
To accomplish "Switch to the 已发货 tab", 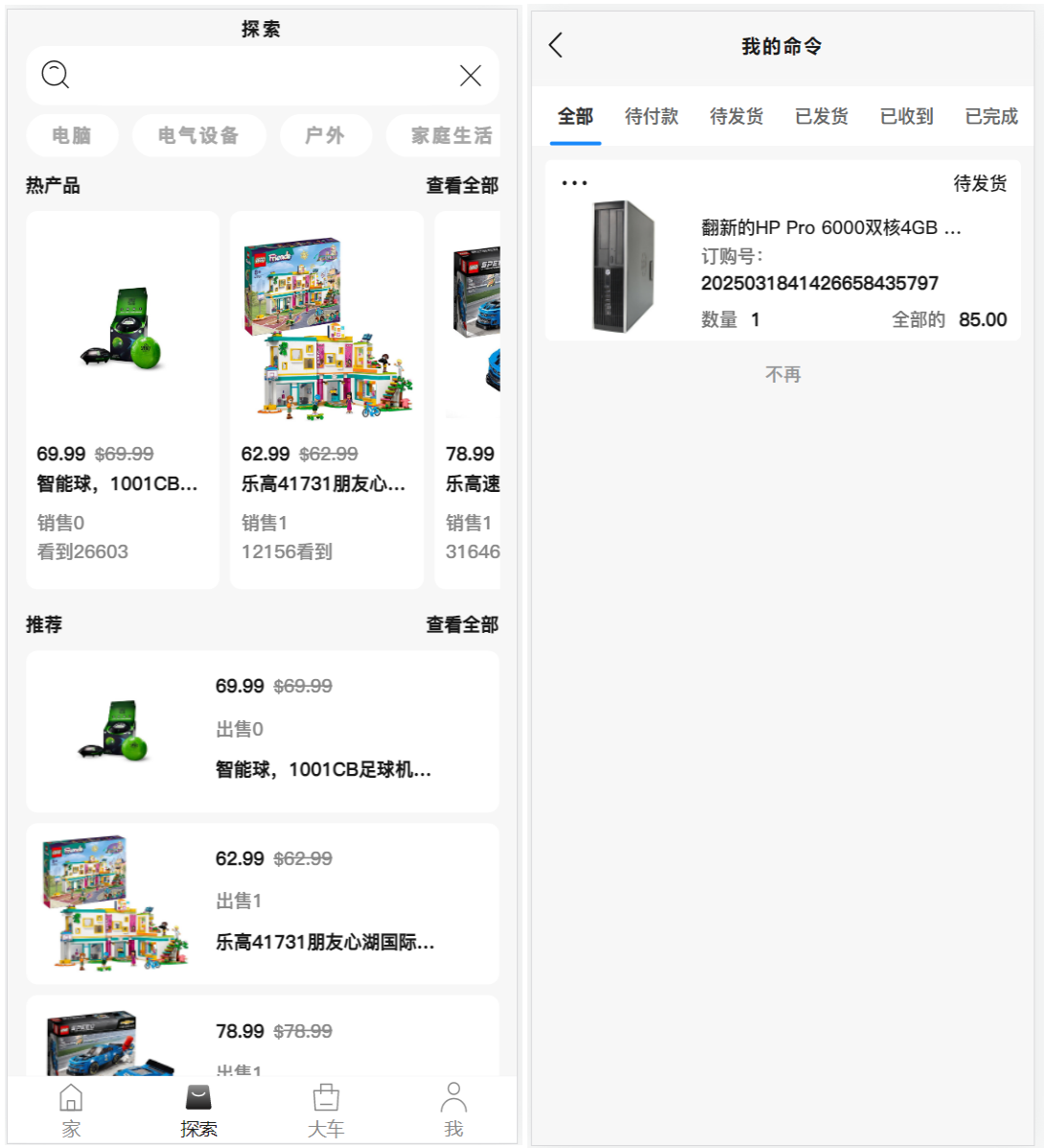I will point(821,115).
